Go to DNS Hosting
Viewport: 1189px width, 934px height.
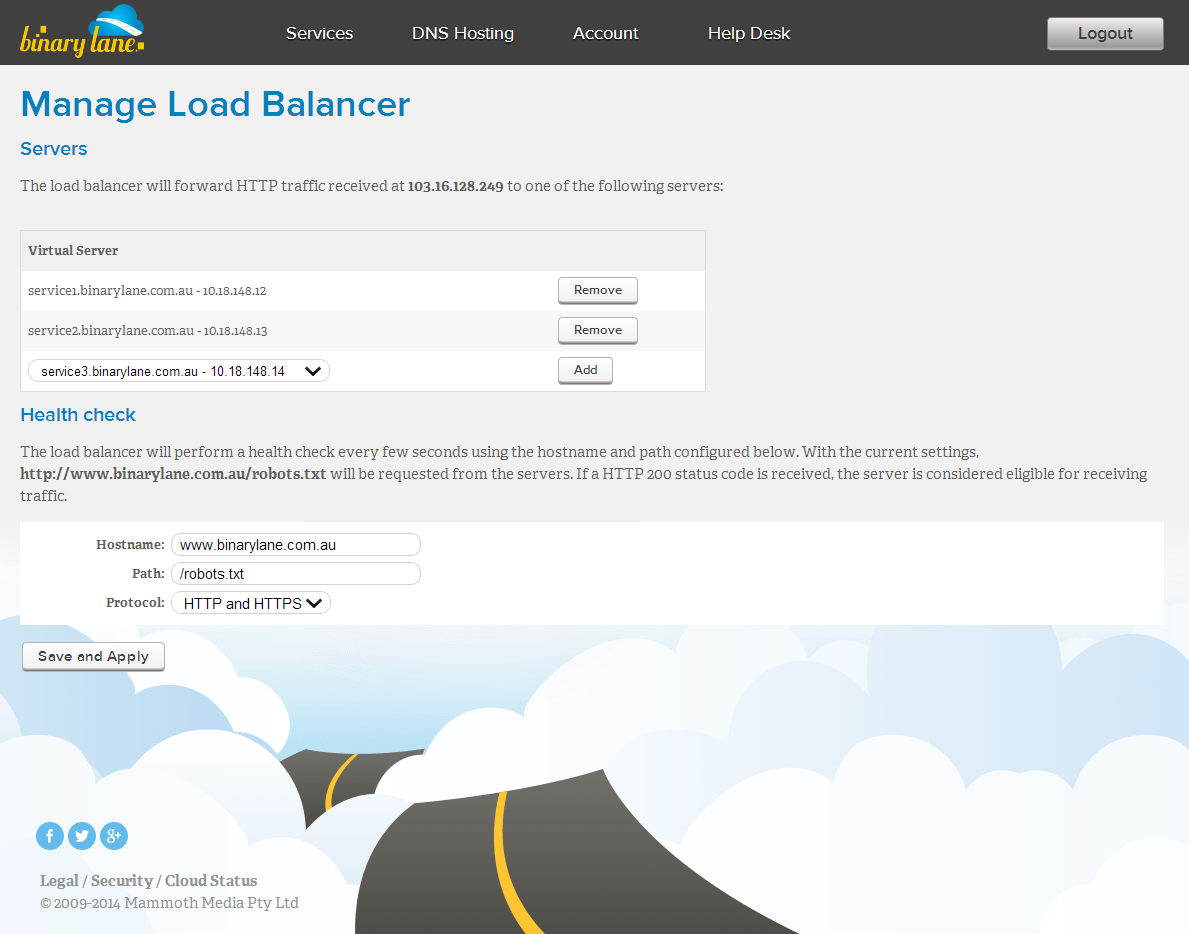point(463,33)
